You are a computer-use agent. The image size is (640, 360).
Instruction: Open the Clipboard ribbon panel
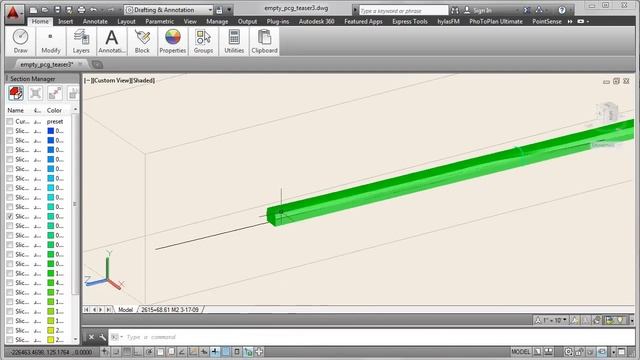click(x=264, y=41)
